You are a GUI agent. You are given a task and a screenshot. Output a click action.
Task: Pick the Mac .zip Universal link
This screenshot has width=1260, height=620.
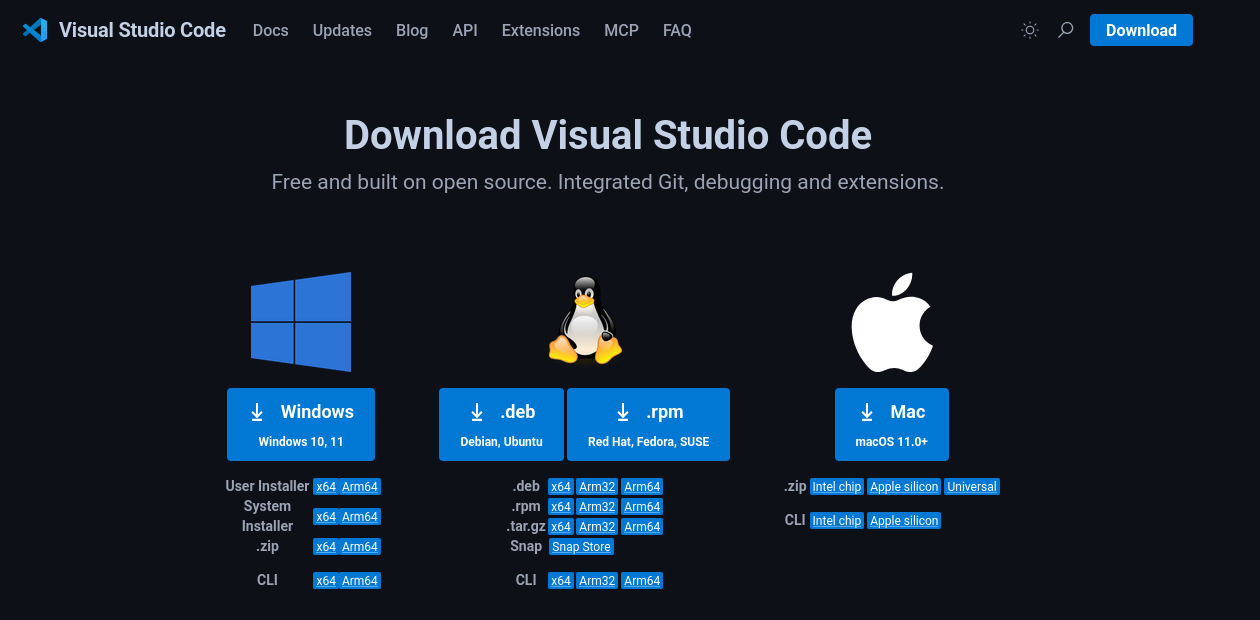click(972, 487)
